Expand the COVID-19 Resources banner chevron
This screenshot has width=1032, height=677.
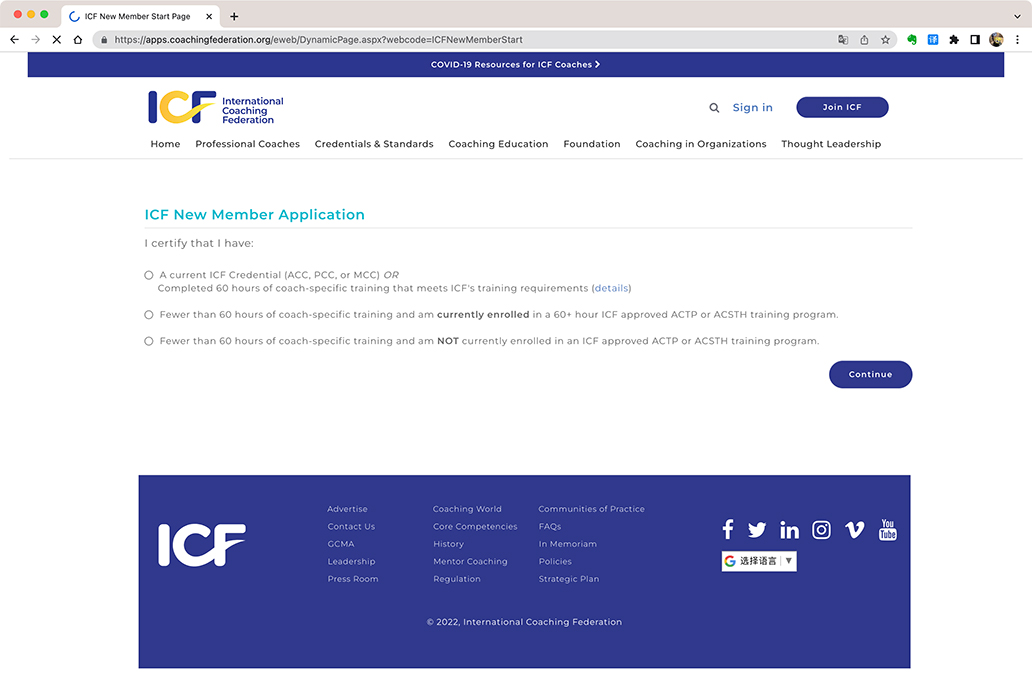click(597, 65)
